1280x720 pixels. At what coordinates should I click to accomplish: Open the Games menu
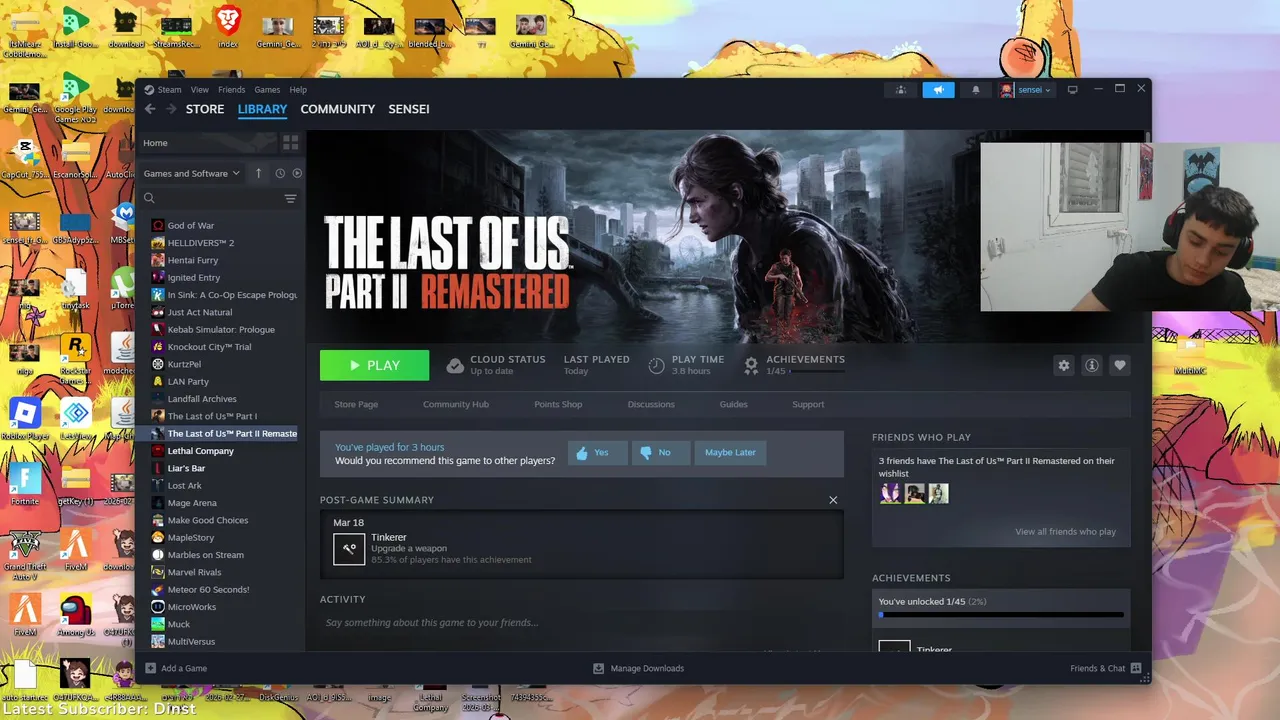267,90
